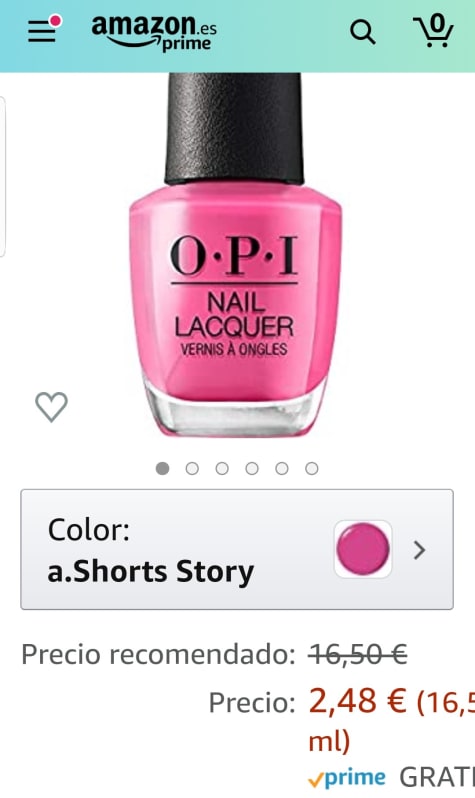
Task: Tap the cart item count badge
Action: point(437,22)
